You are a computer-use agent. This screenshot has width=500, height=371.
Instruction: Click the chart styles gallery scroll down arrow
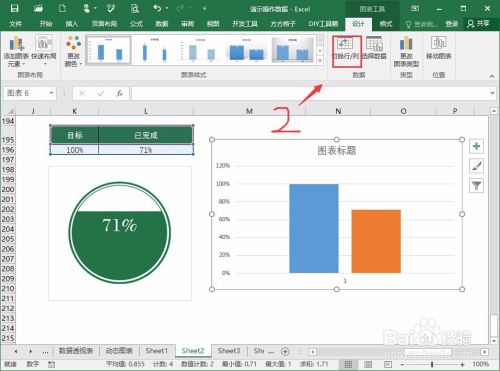point(320,50)
